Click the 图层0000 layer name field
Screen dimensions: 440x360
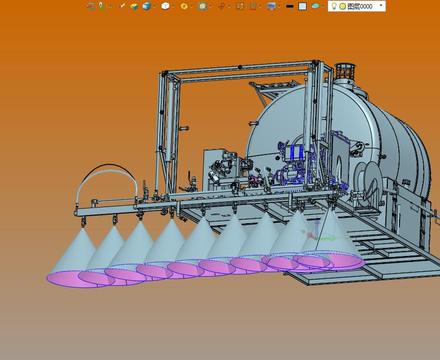click(x=360, y=6)
